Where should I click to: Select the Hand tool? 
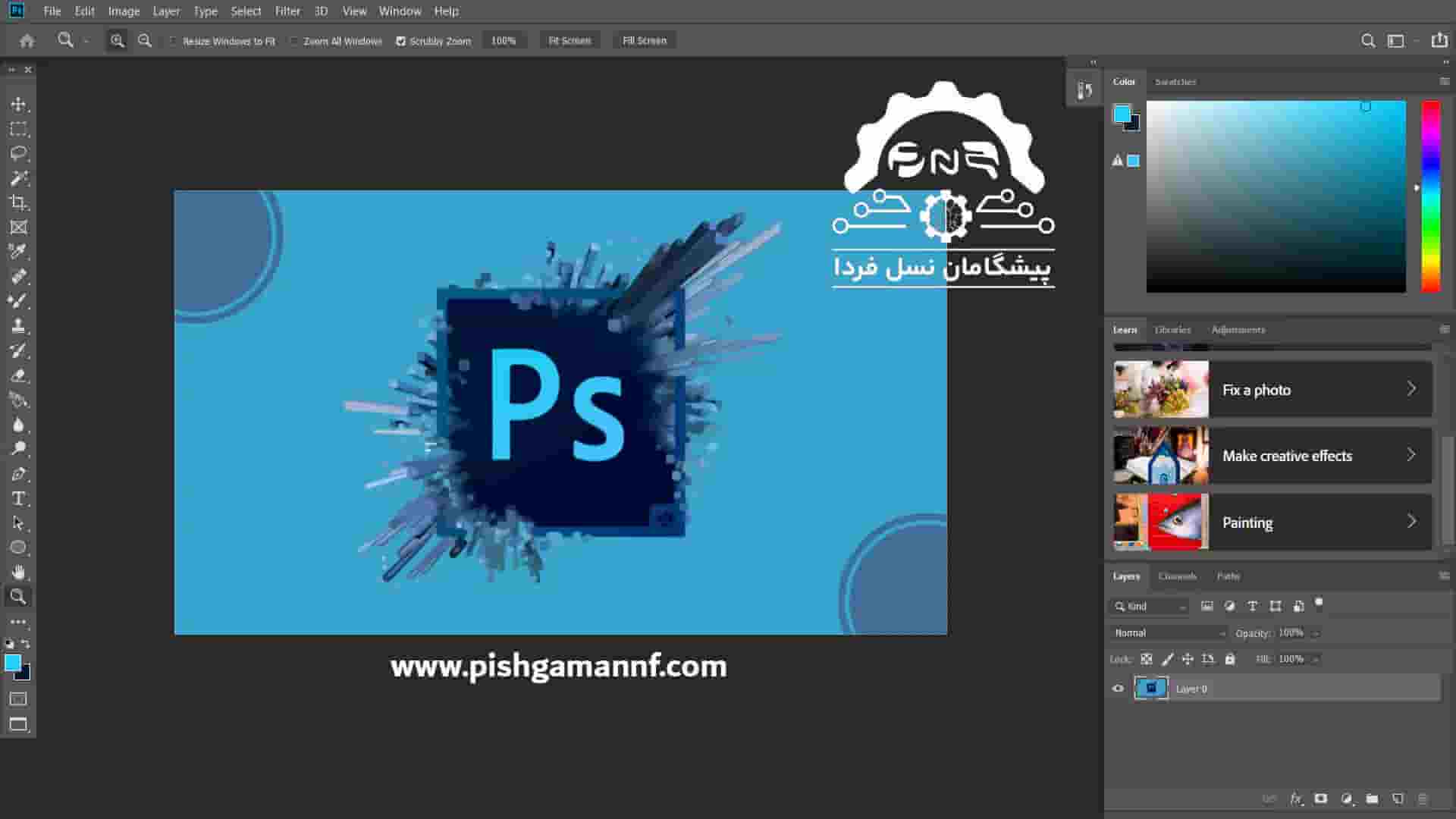click(x=18, y=573)
